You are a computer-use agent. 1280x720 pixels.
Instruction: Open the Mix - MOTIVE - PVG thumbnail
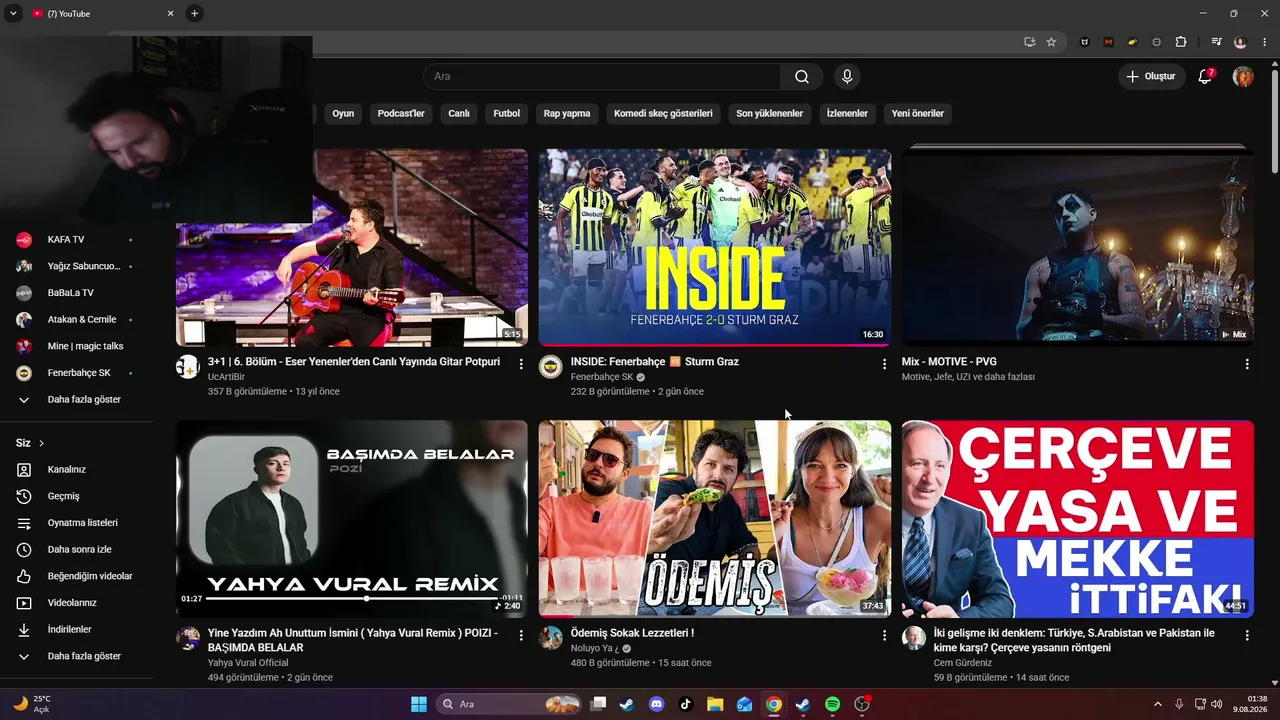click(x=1078, y=247)
